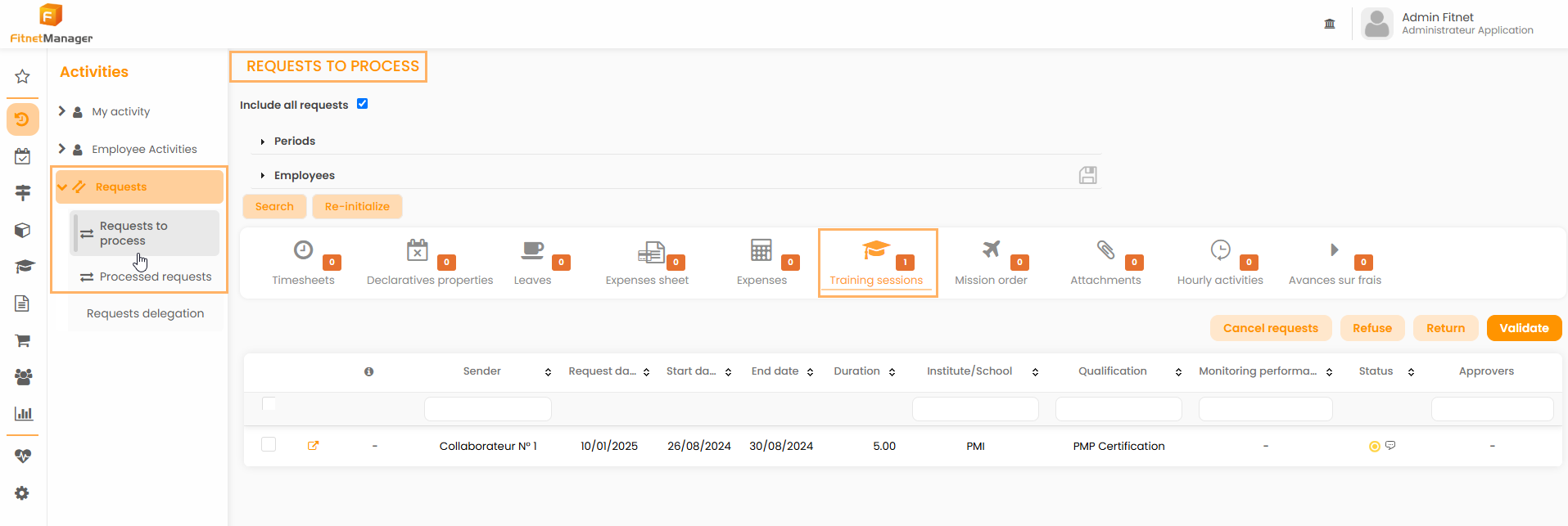Click the comment bubble icon in Status column
This screenshot has width=1568, height=526.
[1390, 446]
